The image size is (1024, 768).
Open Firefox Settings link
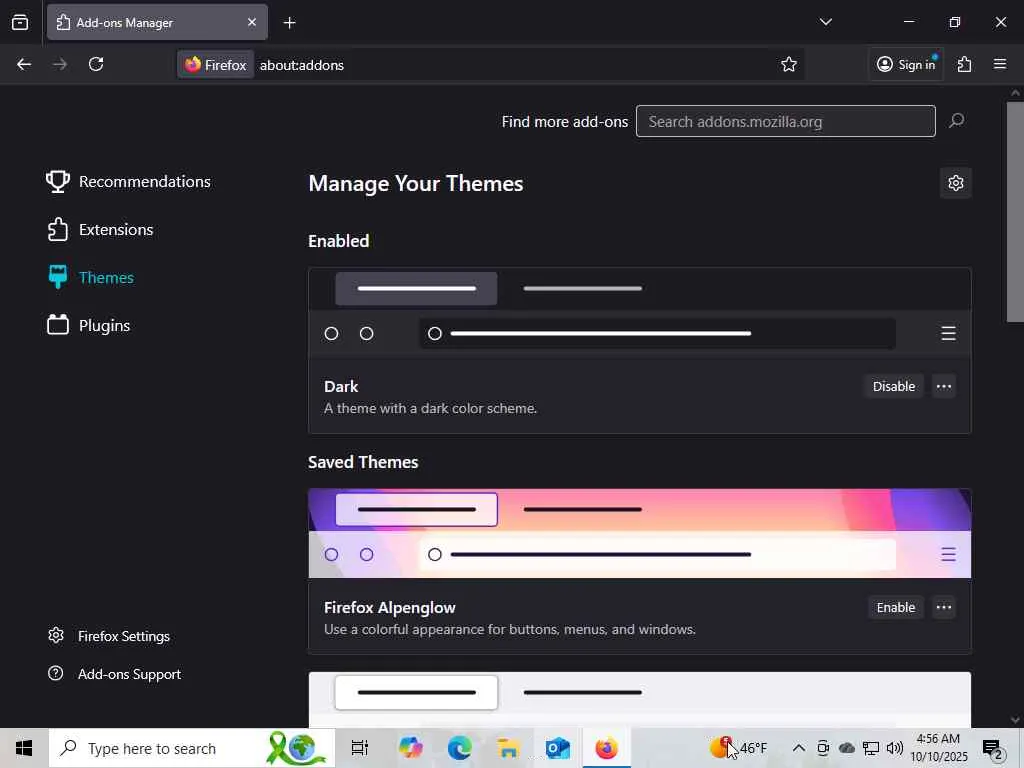point(109,636)
